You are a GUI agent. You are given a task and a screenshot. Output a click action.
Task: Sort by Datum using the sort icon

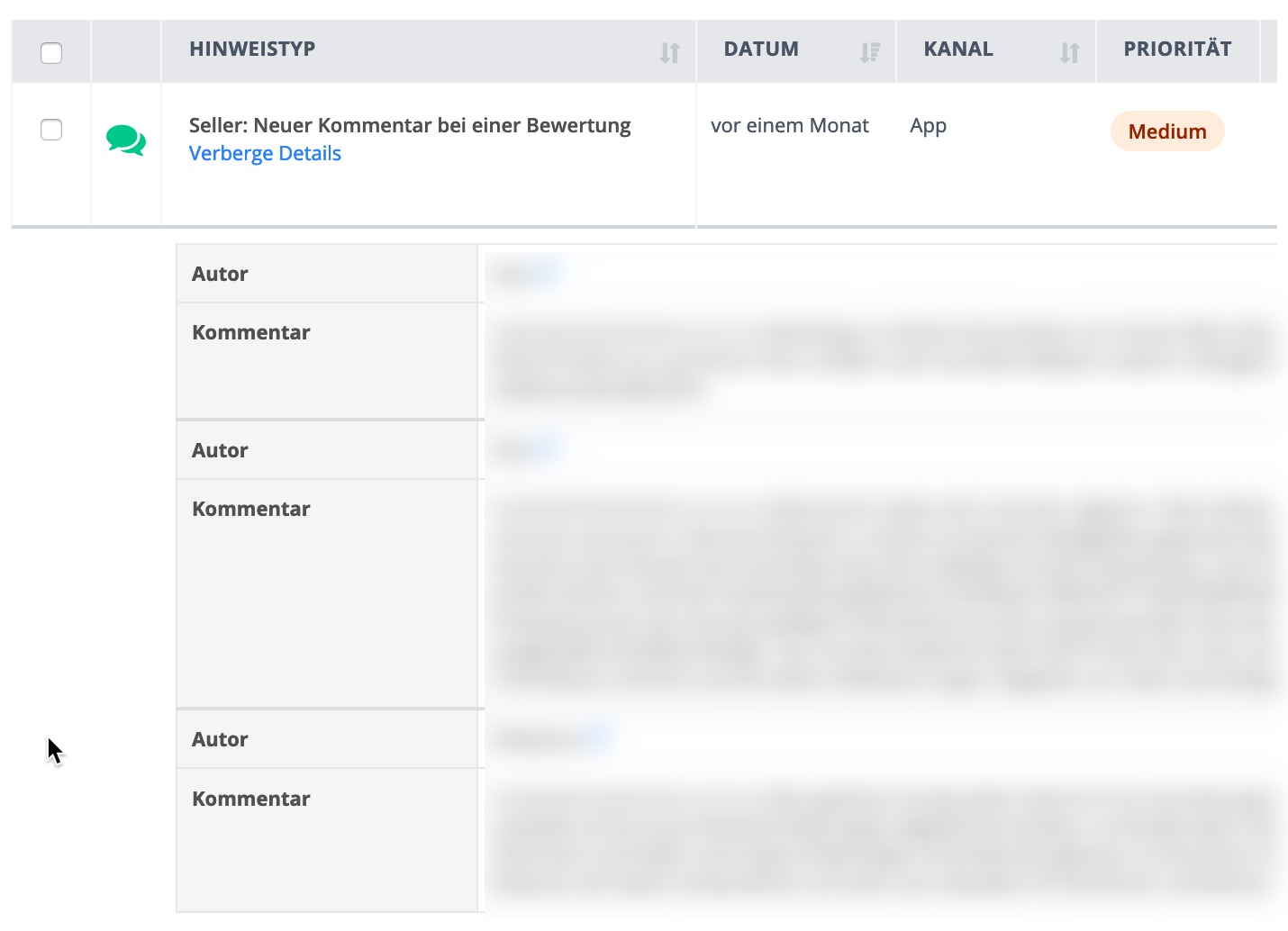point(869,53)
